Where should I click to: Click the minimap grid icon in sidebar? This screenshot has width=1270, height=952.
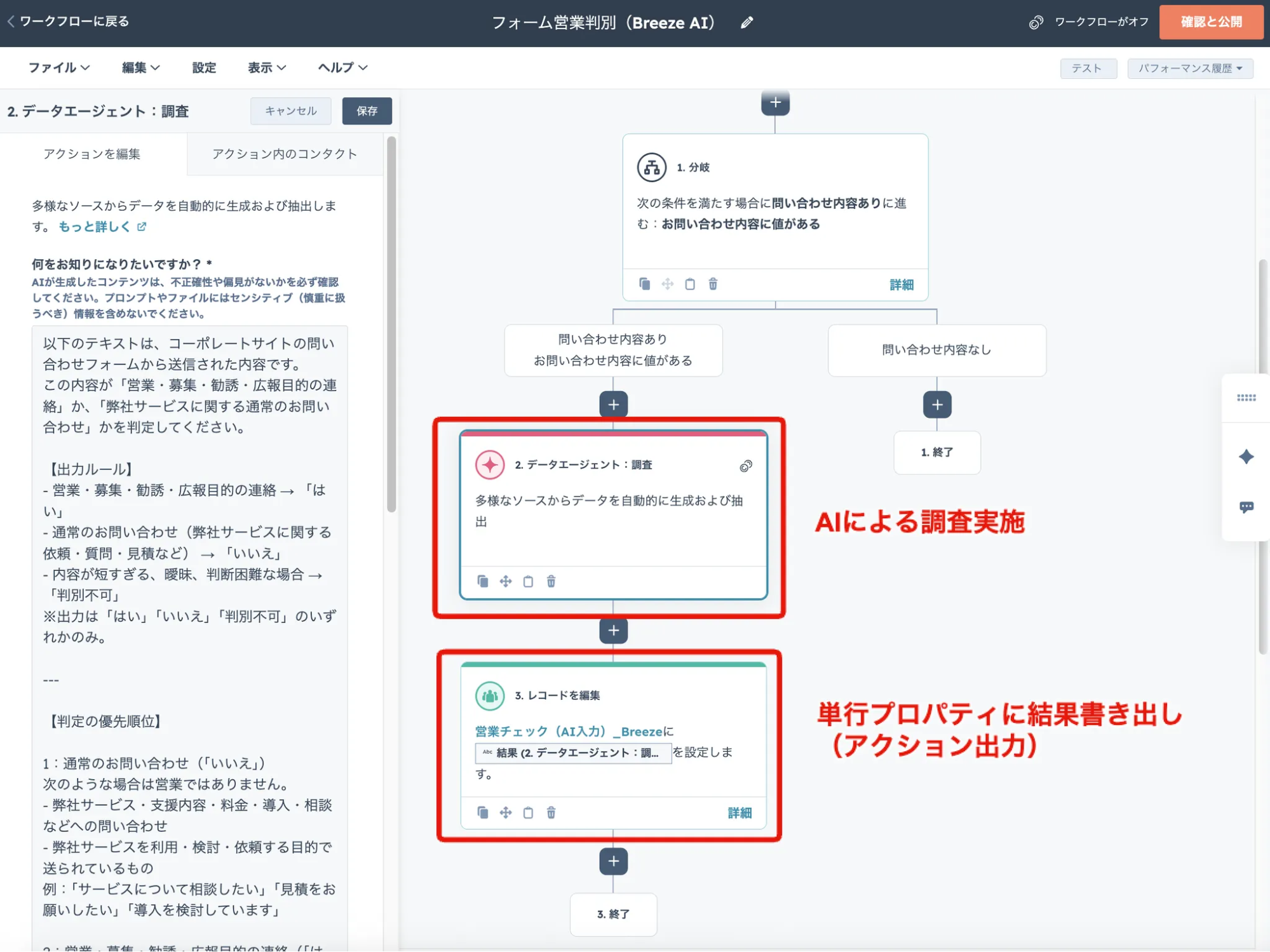click(1246, 398)
